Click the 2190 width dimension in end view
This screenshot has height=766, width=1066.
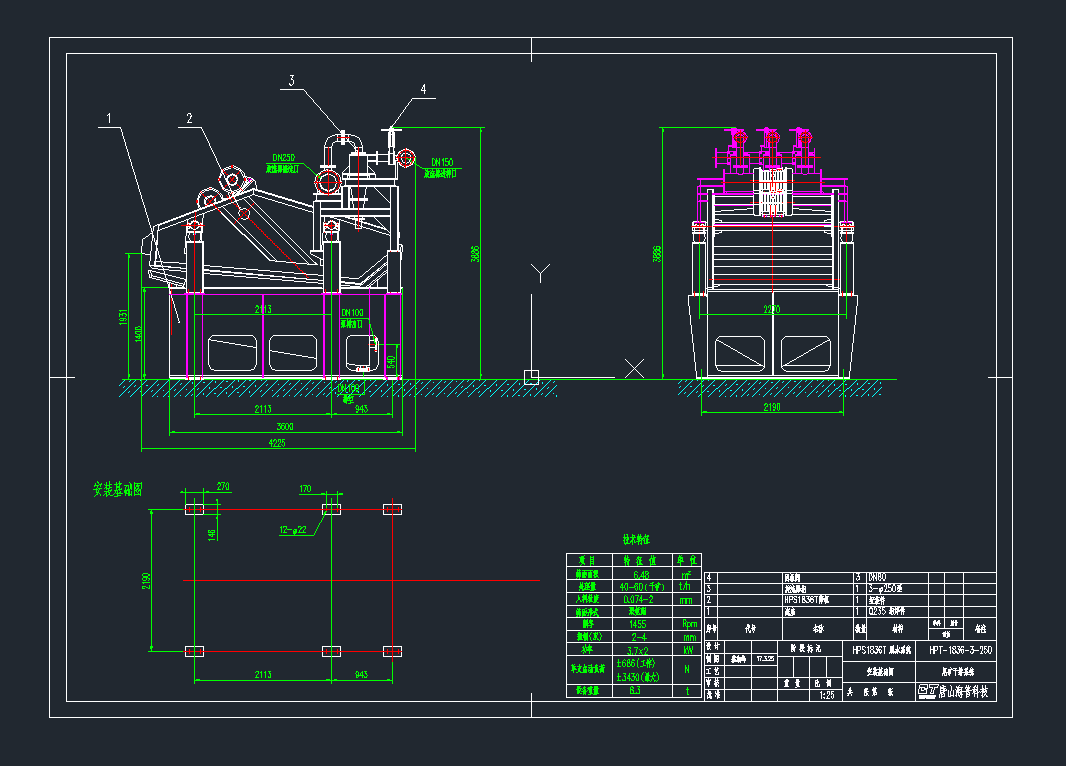coord(769,410)
